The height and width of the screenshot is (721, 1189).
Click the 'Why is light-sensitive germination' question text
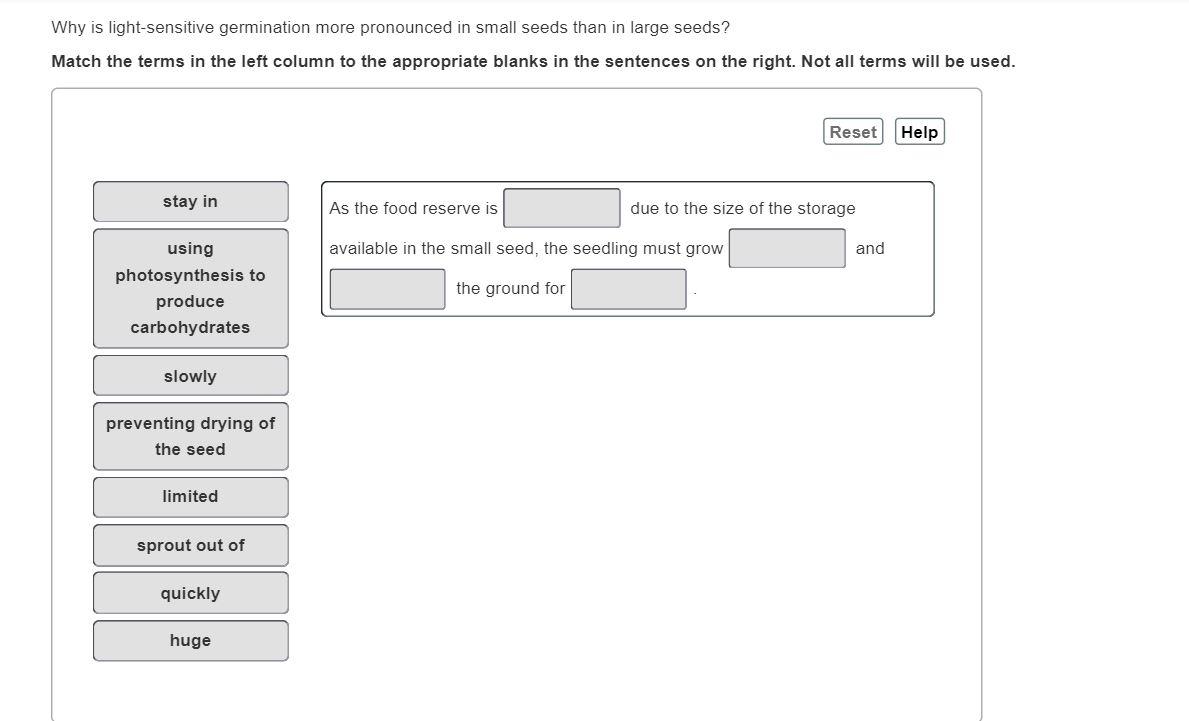pos(391,28)
